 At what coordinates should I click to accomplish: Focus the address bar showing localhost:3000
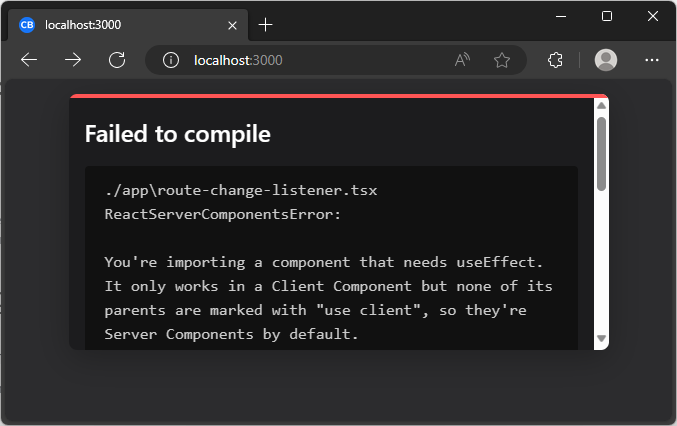pyautogui.click(x=320, y=60)
